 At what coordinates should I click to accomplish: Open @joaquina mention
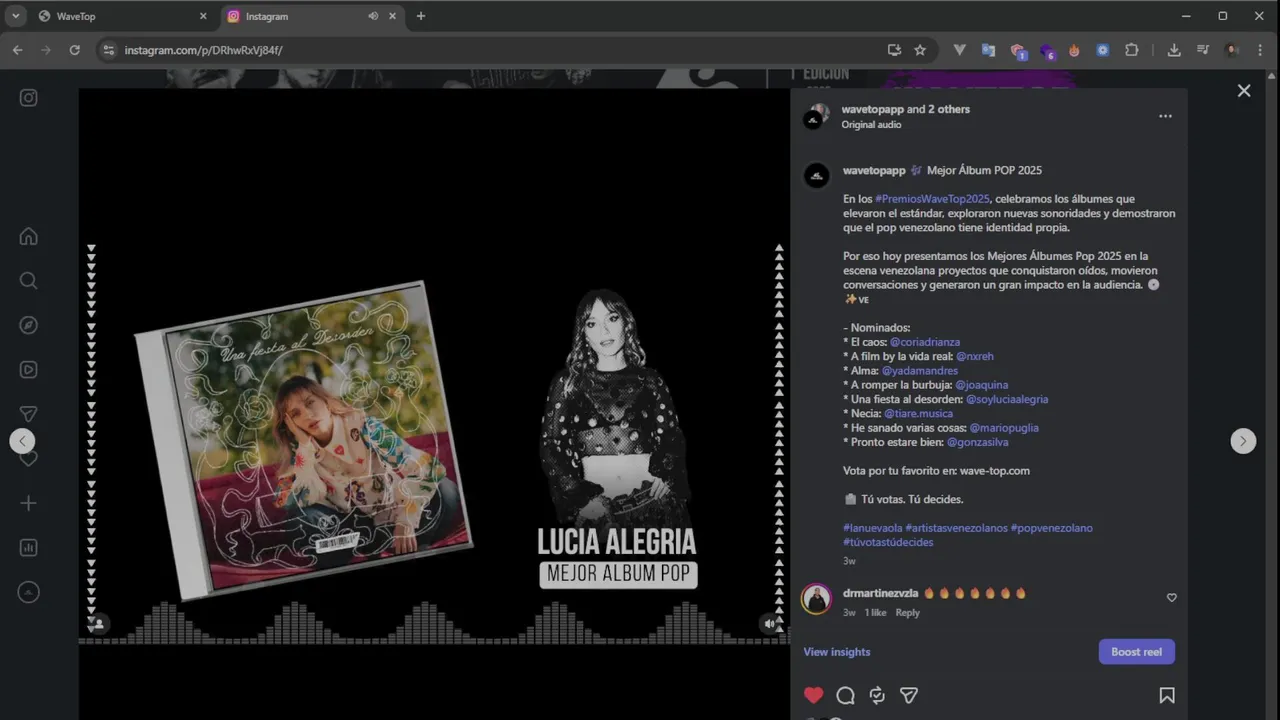982,385
